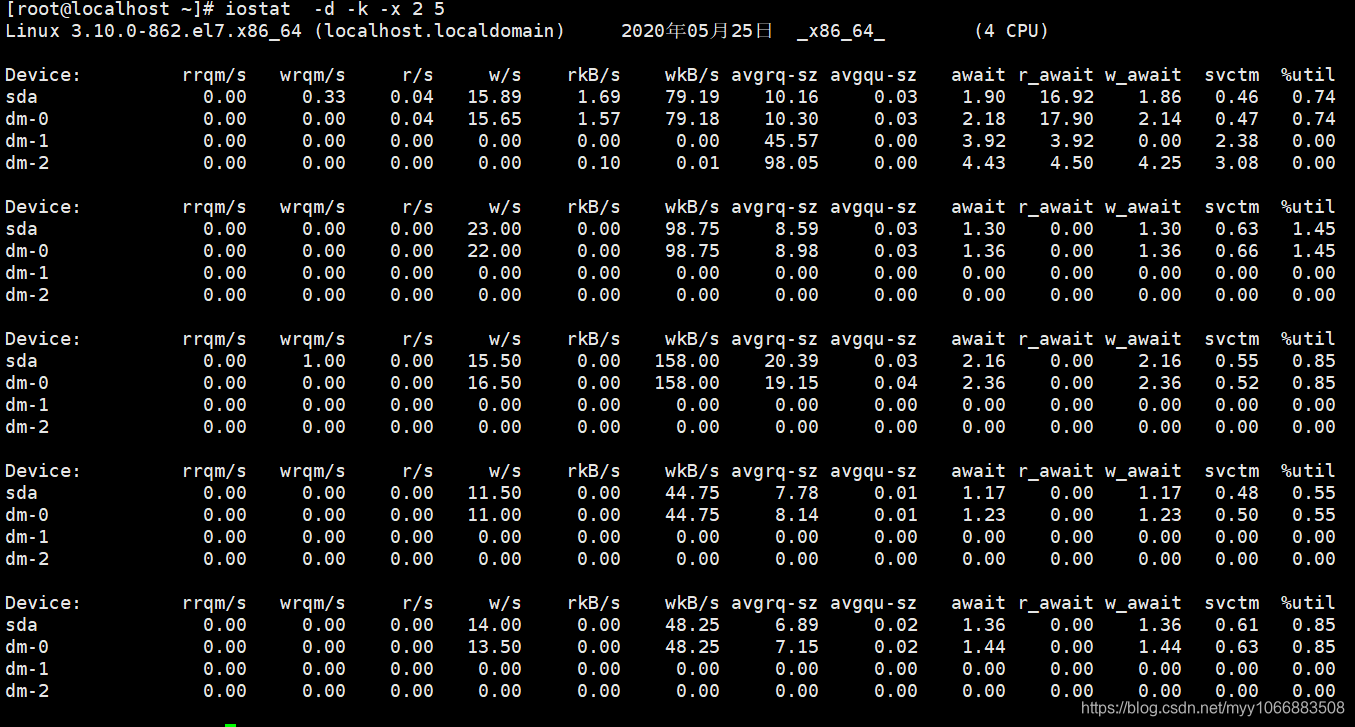Click the svctm value 0.52
1355x727 pixels.
click(1237, 383)
